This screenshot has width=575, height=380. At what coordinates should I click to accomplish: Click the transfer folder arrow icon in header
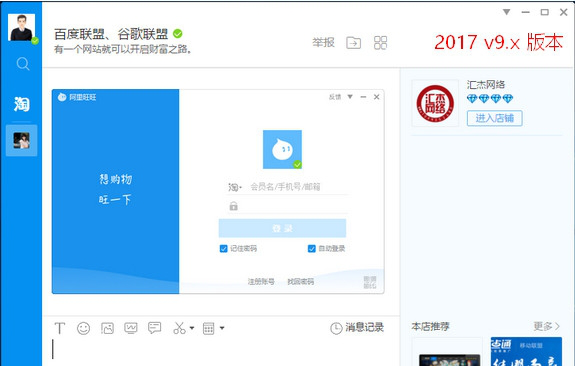click(x=354, y=43)
